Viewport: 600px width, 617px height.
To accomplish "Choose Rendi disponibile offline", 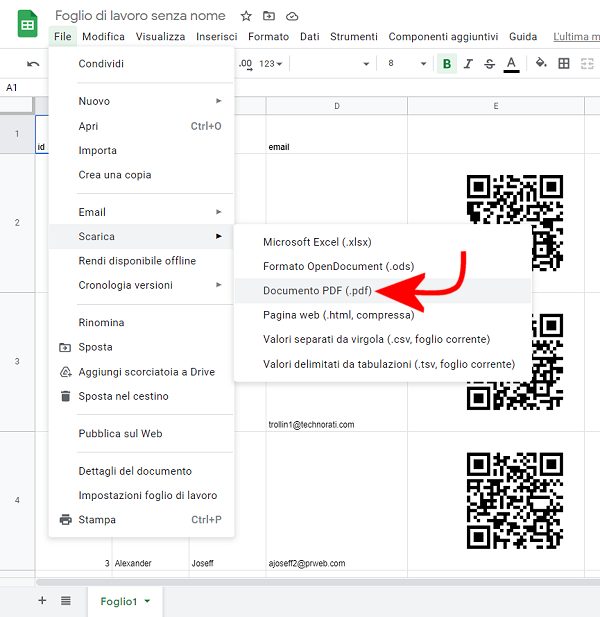I will pyautogui.click(x=142, y=260).
